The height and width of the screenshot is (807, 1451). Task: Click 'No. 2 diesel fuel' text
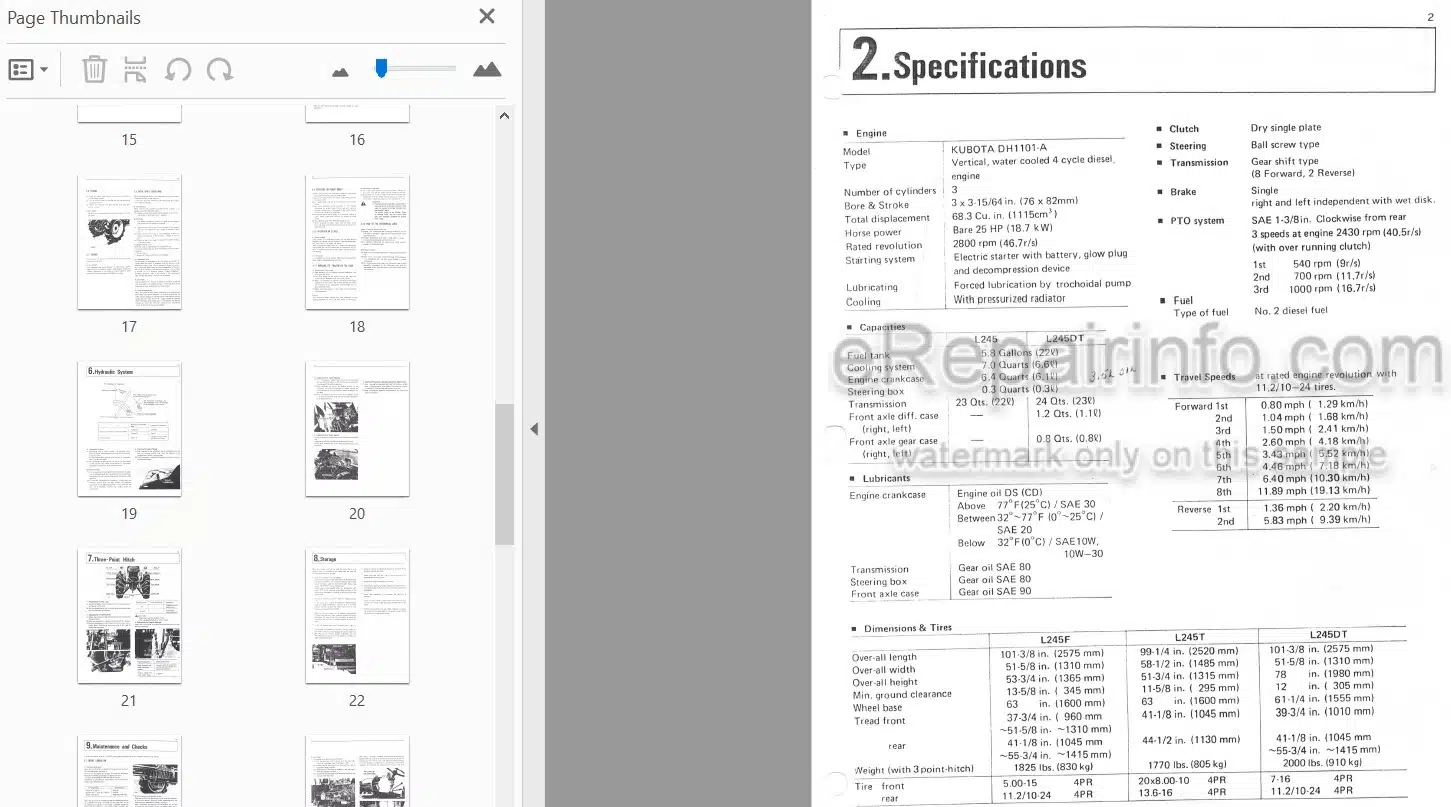[x=1292, y=311]
